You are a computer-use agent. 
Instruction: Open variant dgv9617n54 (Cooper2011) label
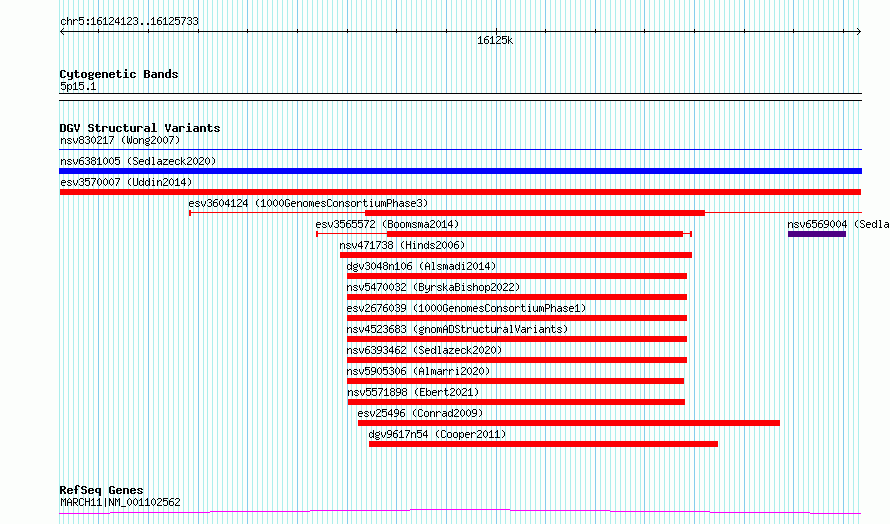pyautogui.click(x=437, y=434)
